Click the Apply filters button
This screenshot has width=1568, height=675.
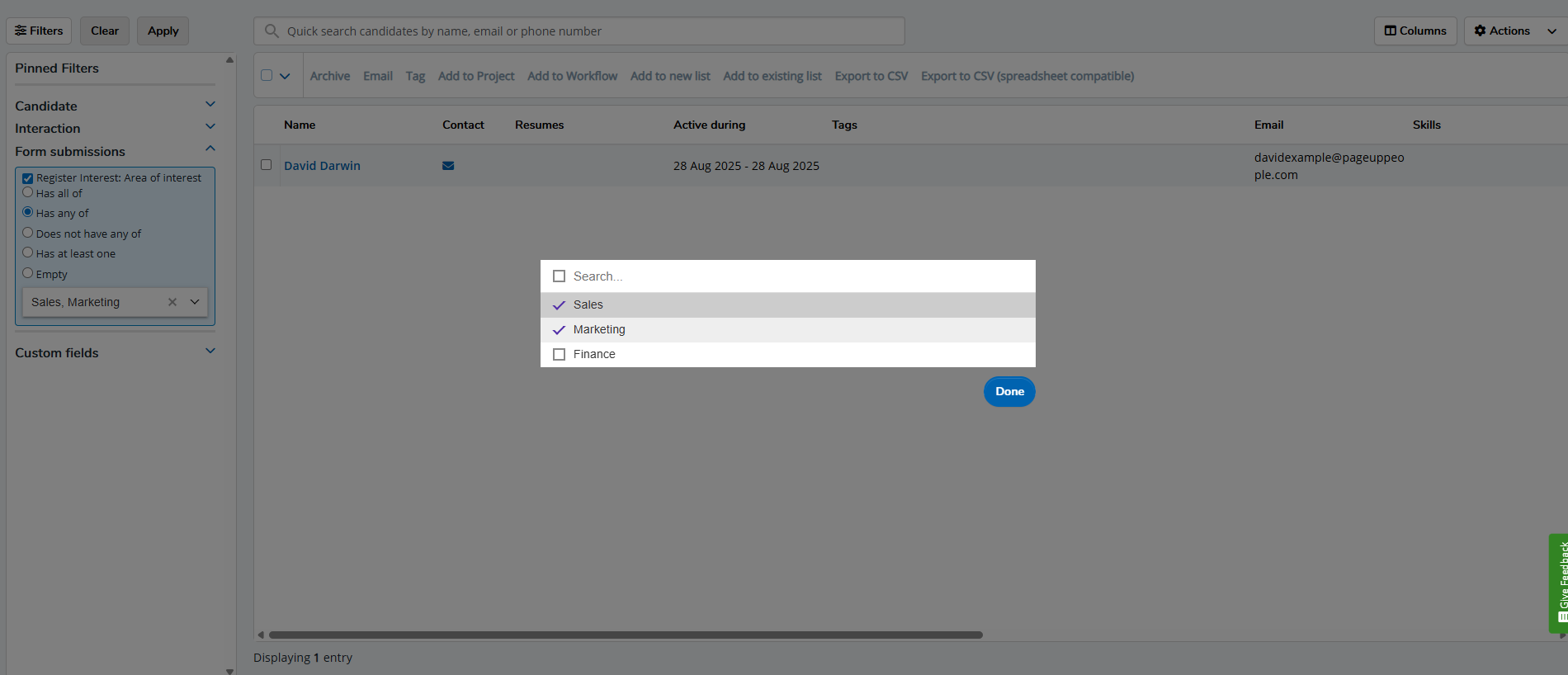(x=163, y=31)
